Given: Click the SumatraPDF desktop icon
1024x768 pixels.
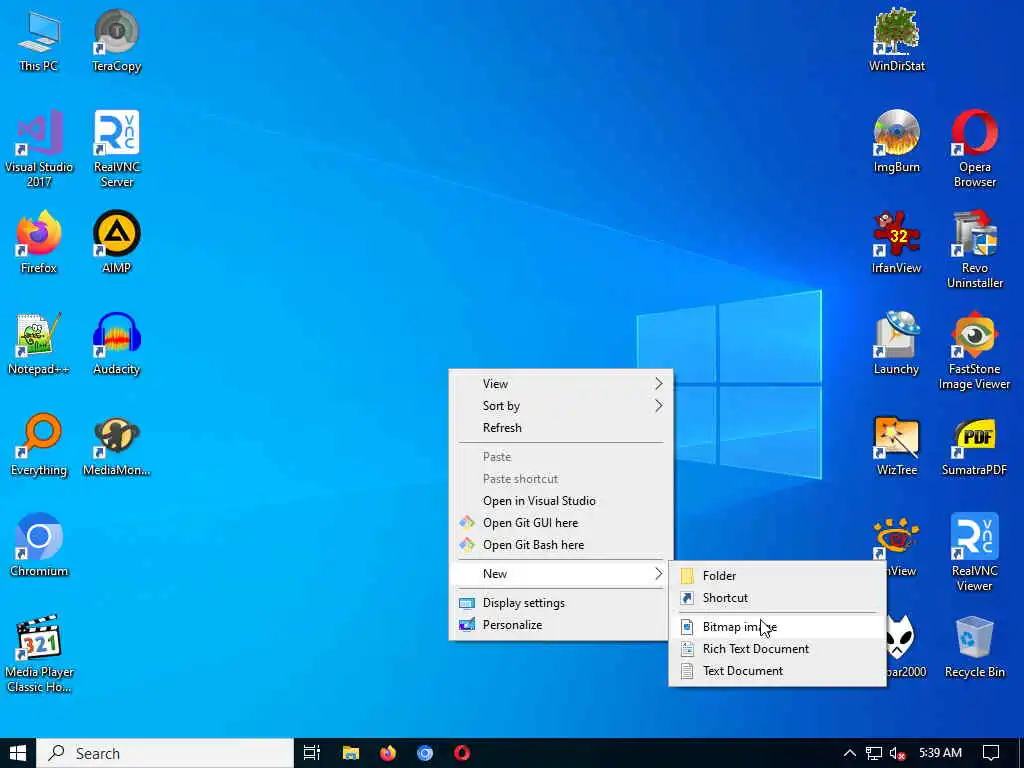Looking at the screenshot, I should (x=974, y=445).
